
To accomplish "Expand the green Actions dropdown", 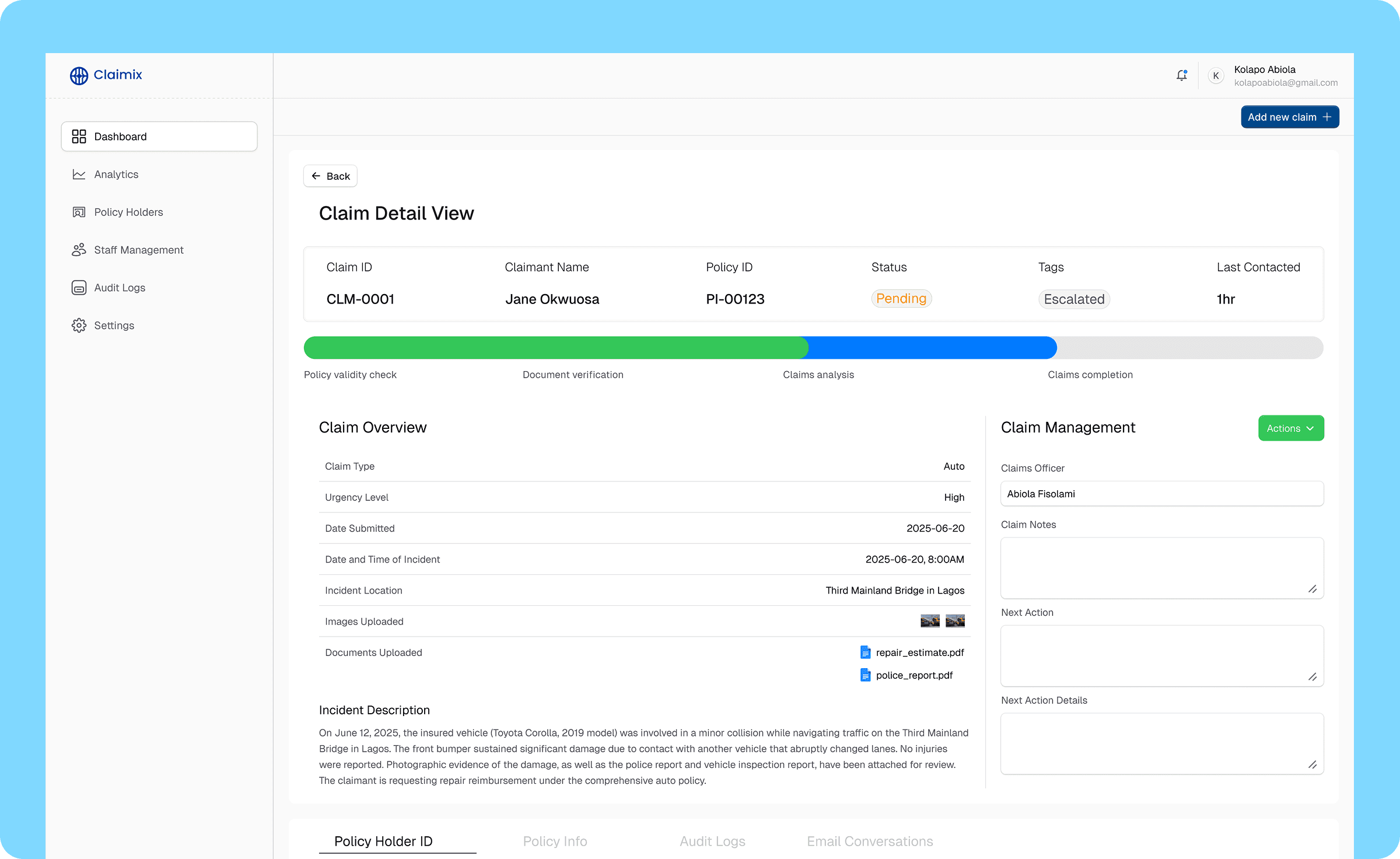I will click(1290, 428).
